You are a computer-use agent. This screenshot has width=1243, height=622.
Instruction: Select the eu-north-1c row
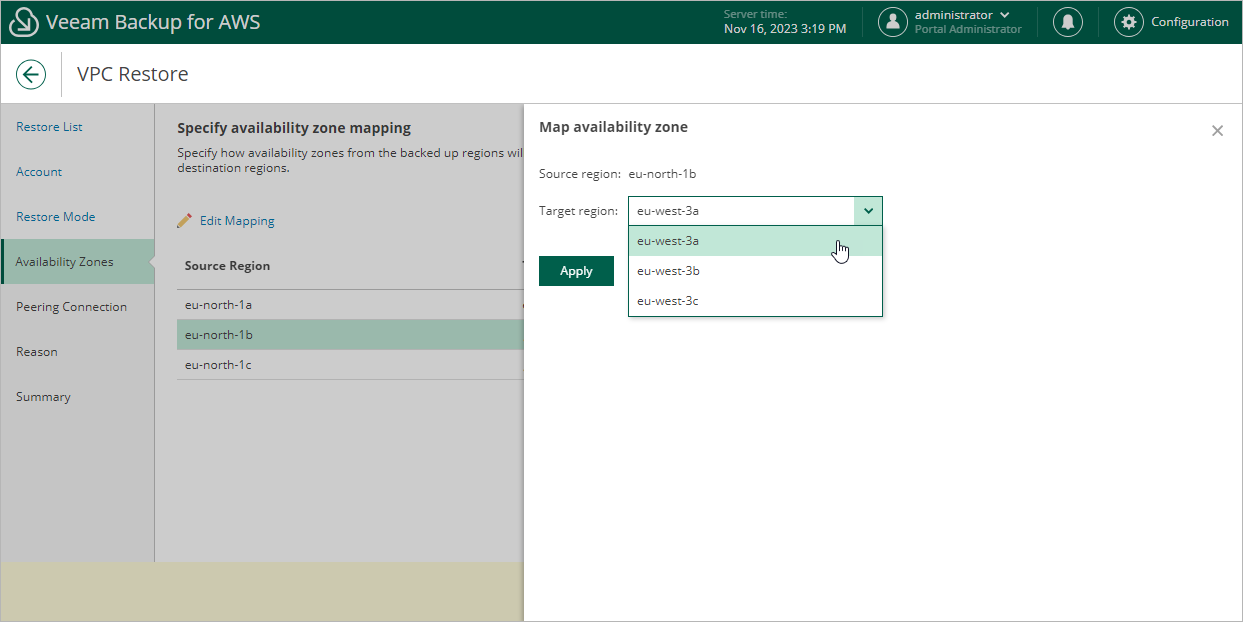click(350, 365)
